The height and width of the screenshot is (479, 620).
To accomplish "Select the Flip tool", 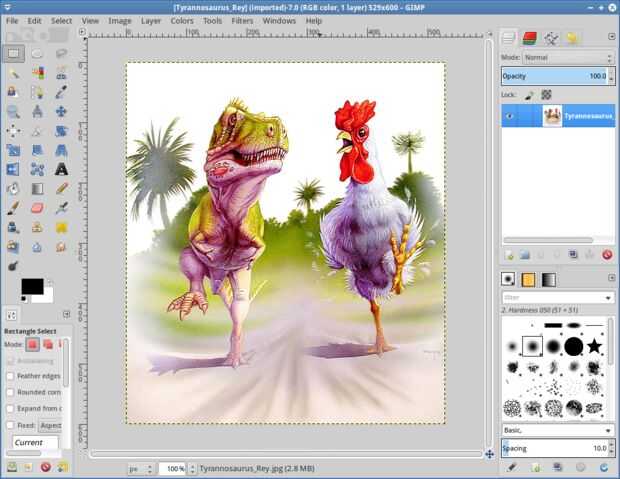I will [x=13, y=169].
